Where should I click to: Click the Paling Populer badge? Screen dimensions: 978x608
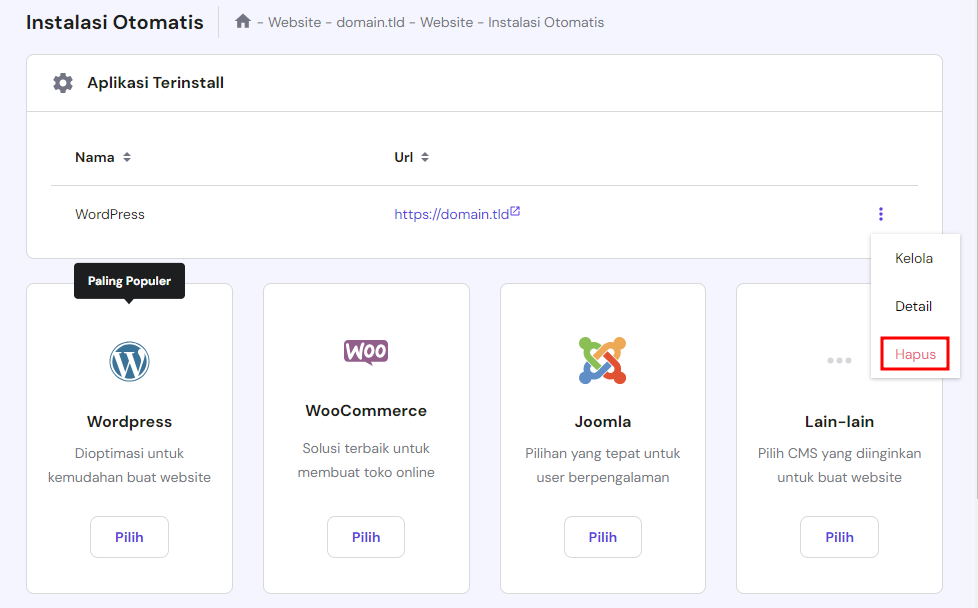[128, 281]
